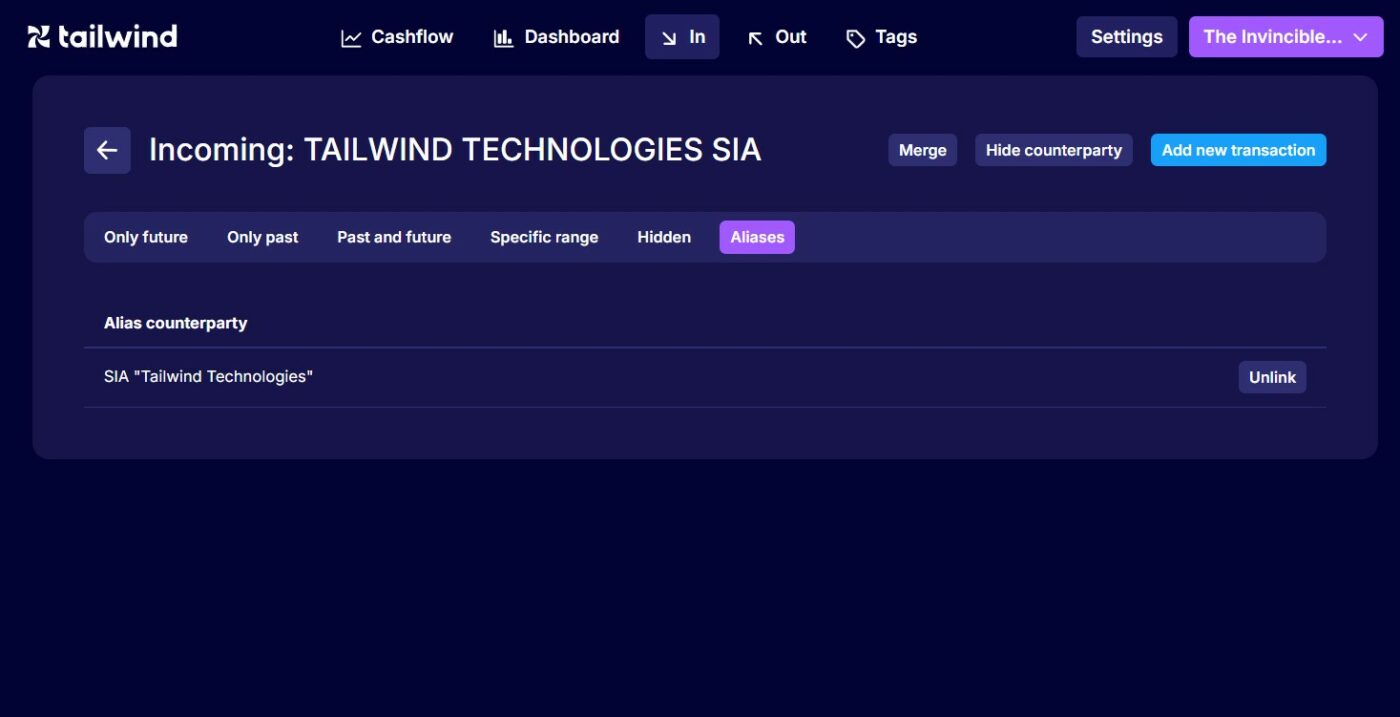Click the Cashflow chart icon
1400x717 pixels.
click(351, 38)
